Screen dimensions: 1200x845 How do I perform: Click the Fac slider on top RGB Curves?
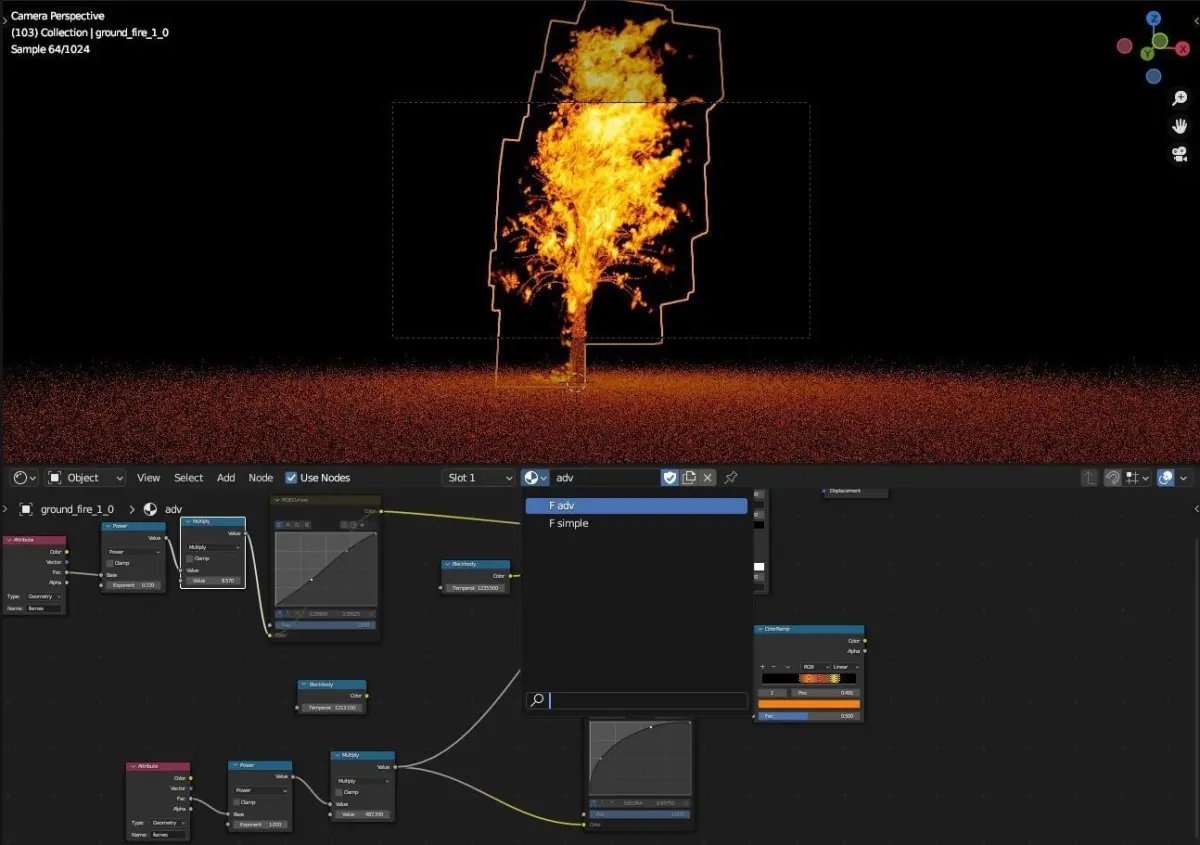pyautogui.click(x=326, y=625)
